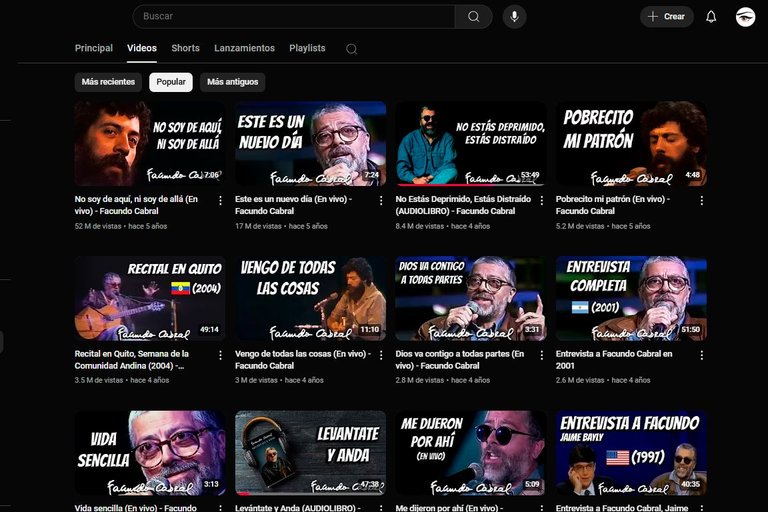Open options menu for Recital en Quito
Viewport: 768px width, 512px height.
(x=220, y=355)
